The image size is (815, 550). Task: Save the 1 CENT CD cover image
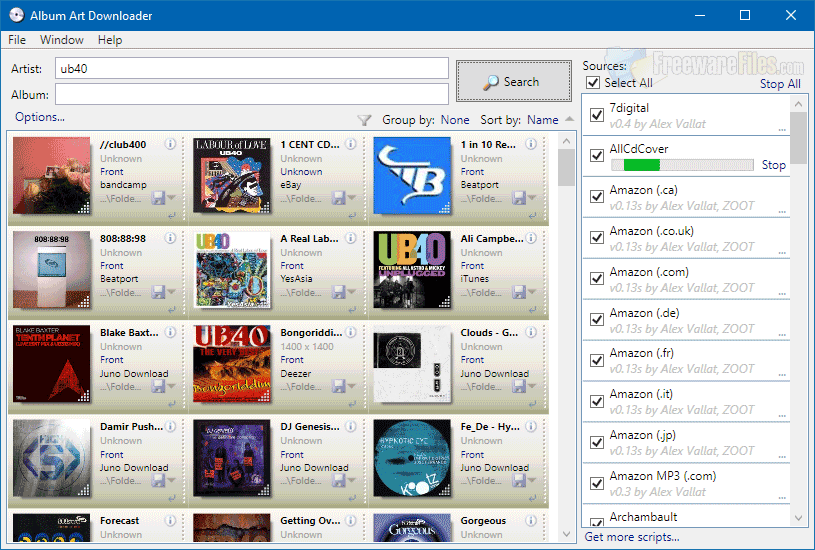tap(338, 198)
